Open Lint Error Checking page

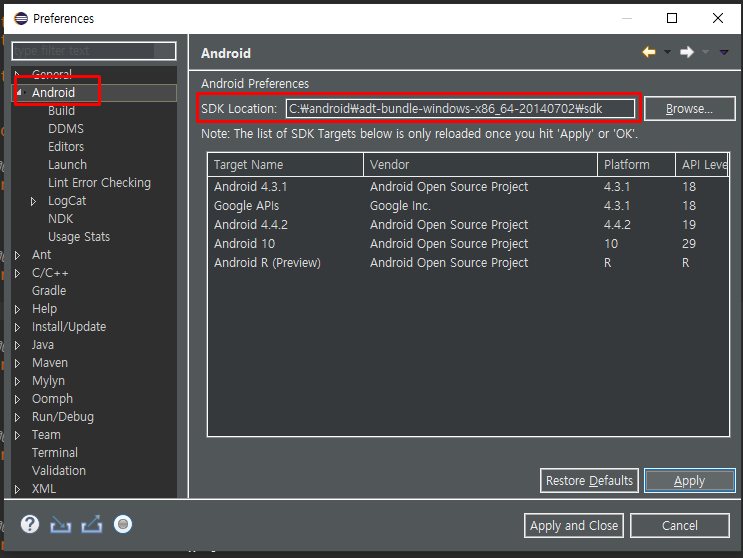[x=99, y=182]
